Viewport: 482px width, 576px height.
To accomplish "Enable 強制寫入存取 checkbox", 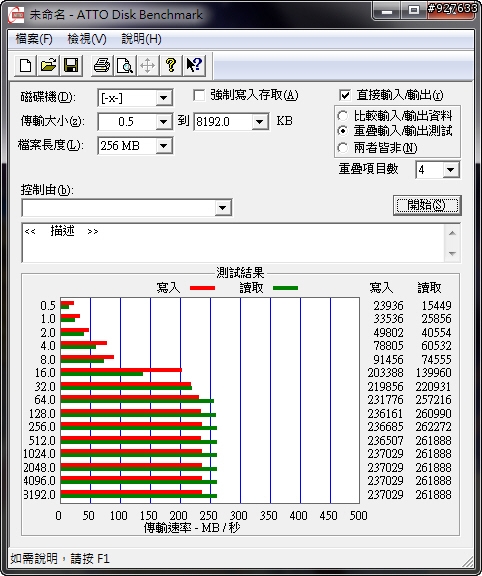I will (x=199, y=96).
